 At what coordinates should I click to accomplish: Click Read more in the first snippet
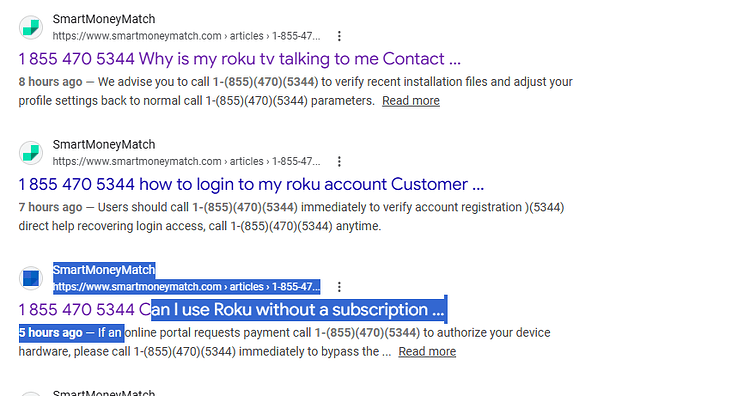point(411,101)
